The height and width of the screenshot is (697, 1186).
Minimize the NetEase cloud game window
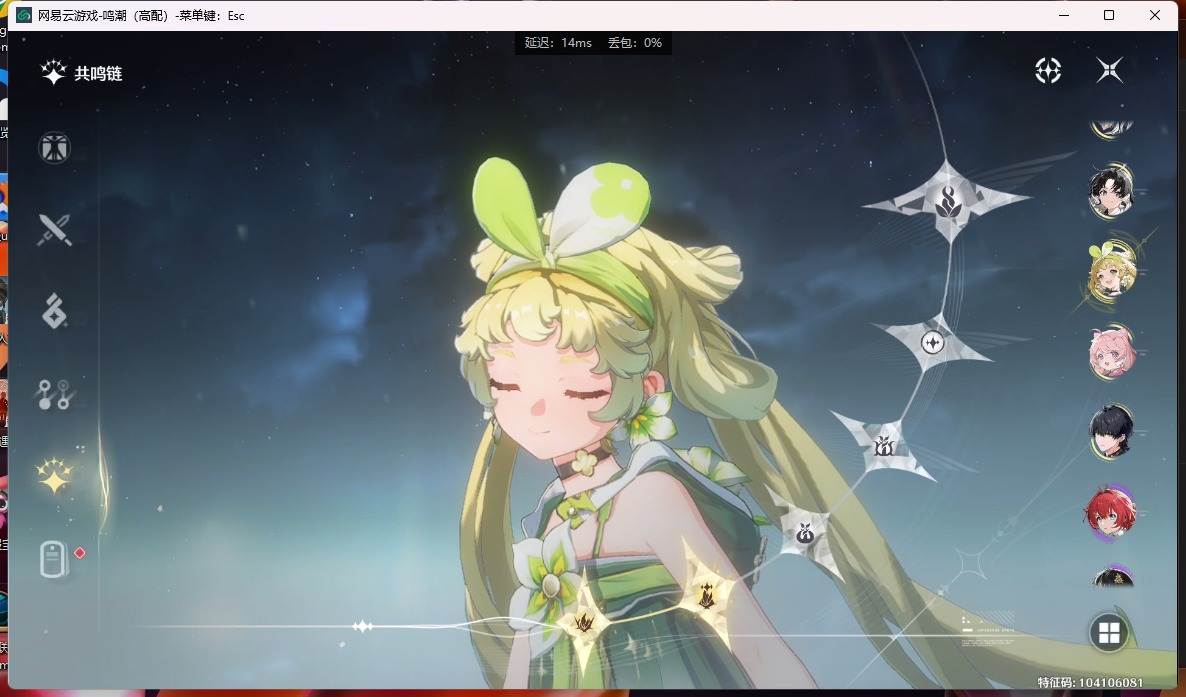pyautogui.click(x=1063, y=15)
